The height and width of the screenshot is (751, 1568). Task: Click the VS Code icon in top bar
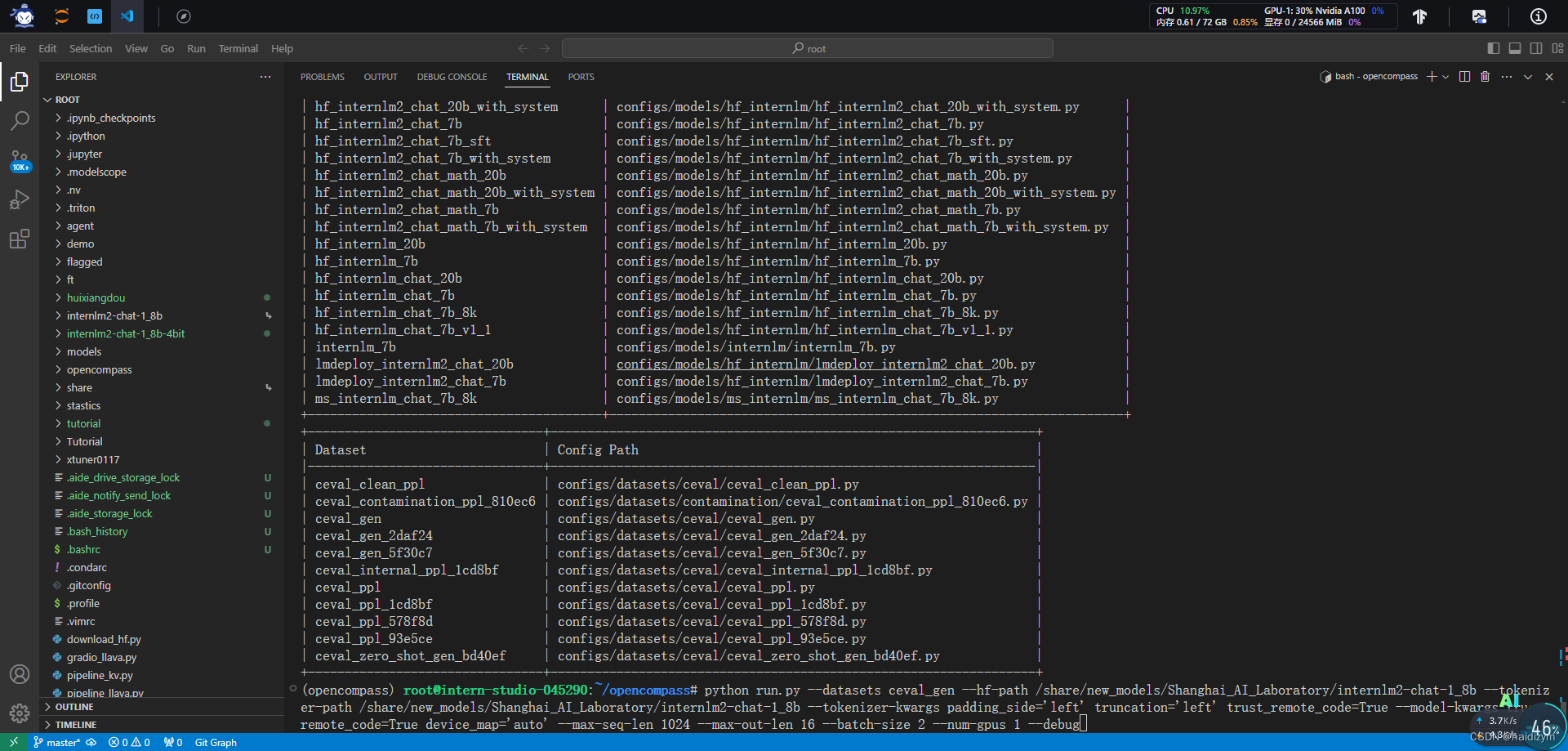click(127, 16)
